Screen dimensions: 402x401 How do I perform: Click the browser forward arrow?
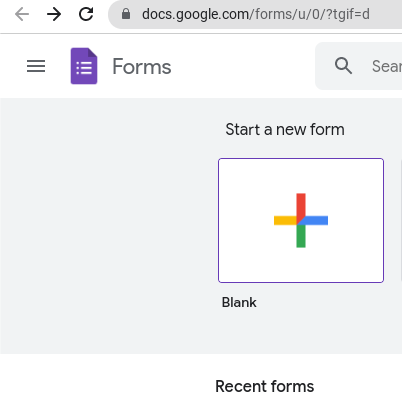[x=54, y=14]
